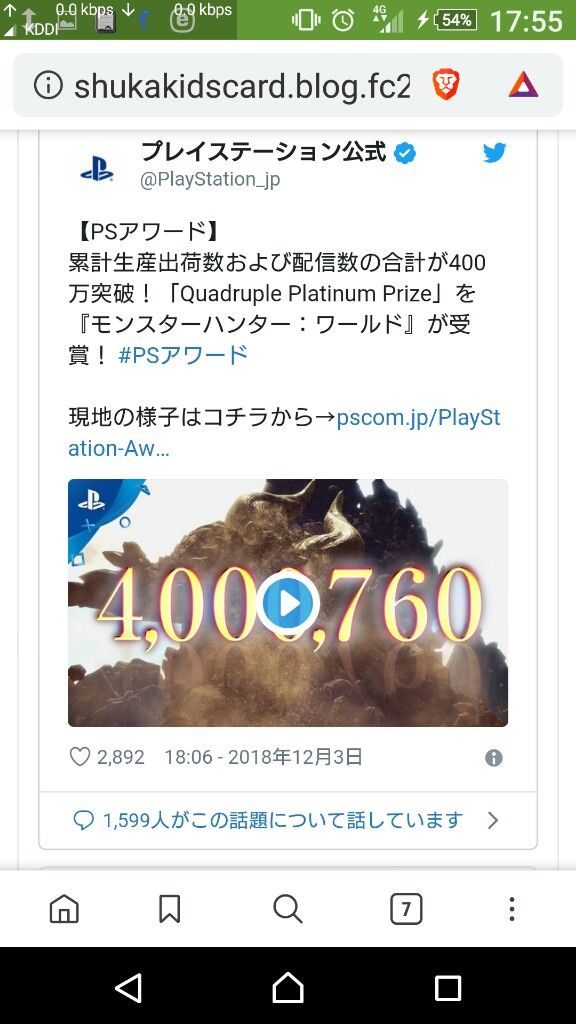
Task: Tap the site info circle icon
Action: [48, 86]
